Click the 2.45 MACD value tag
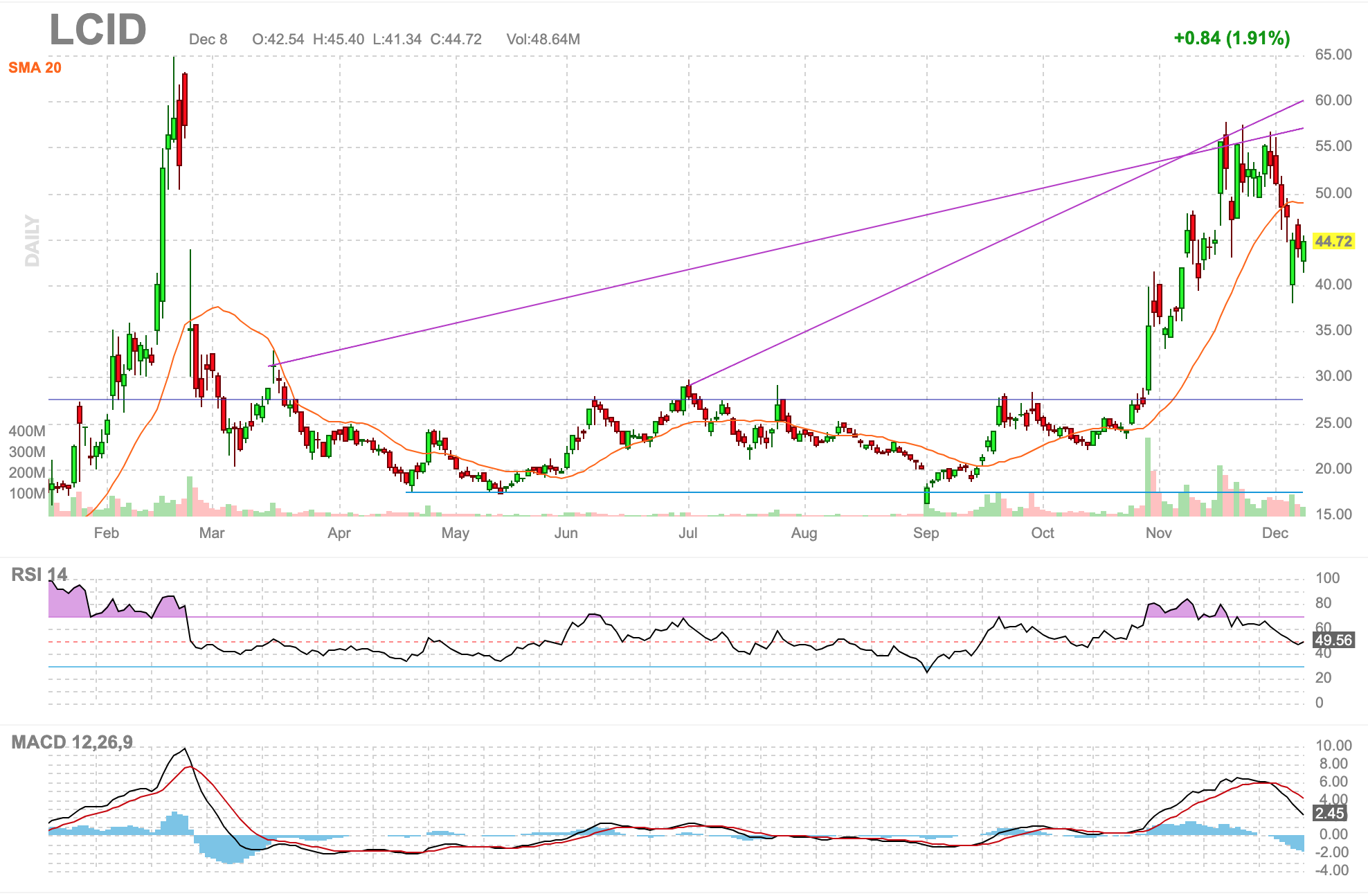Image resolution: width=1368 pixels, height=896 pixels. 1330,814
